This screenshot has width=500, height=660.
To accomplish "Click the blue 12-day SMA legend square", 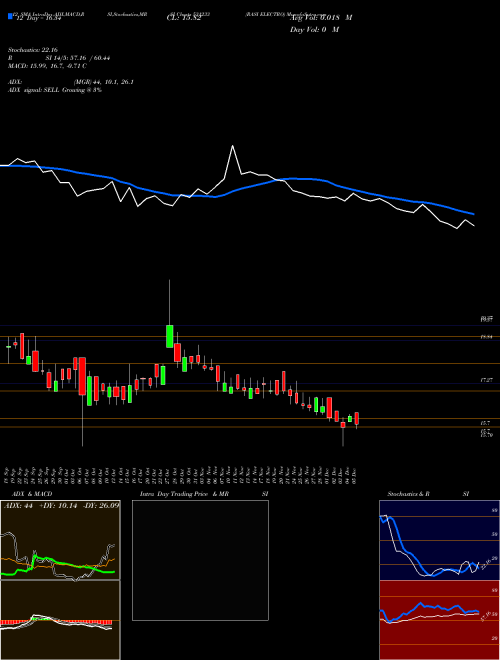I will pos(10,16).
